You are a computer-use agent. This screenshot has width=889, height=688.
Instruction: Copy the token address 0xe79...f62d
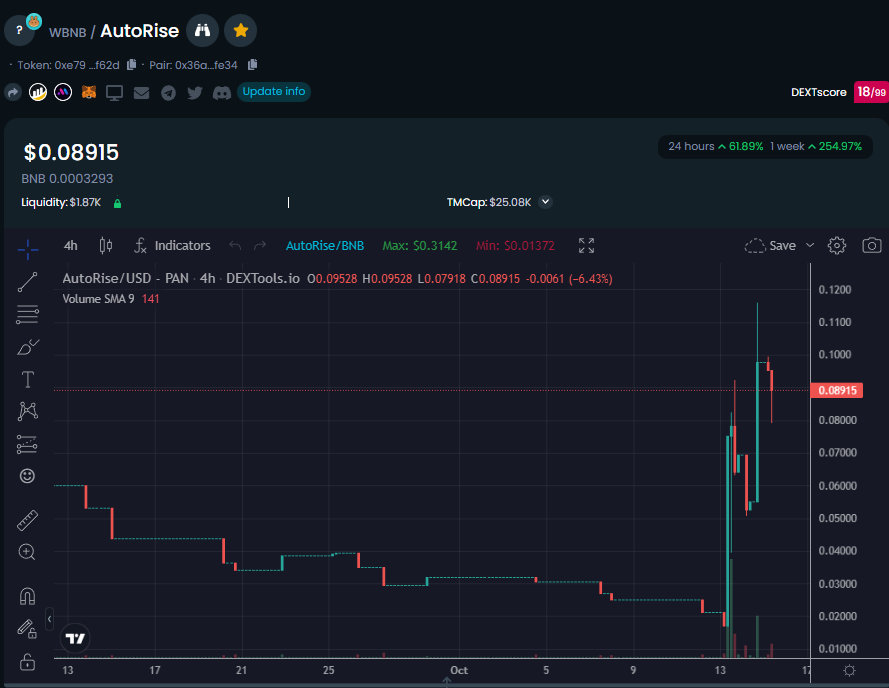point(132,65)
